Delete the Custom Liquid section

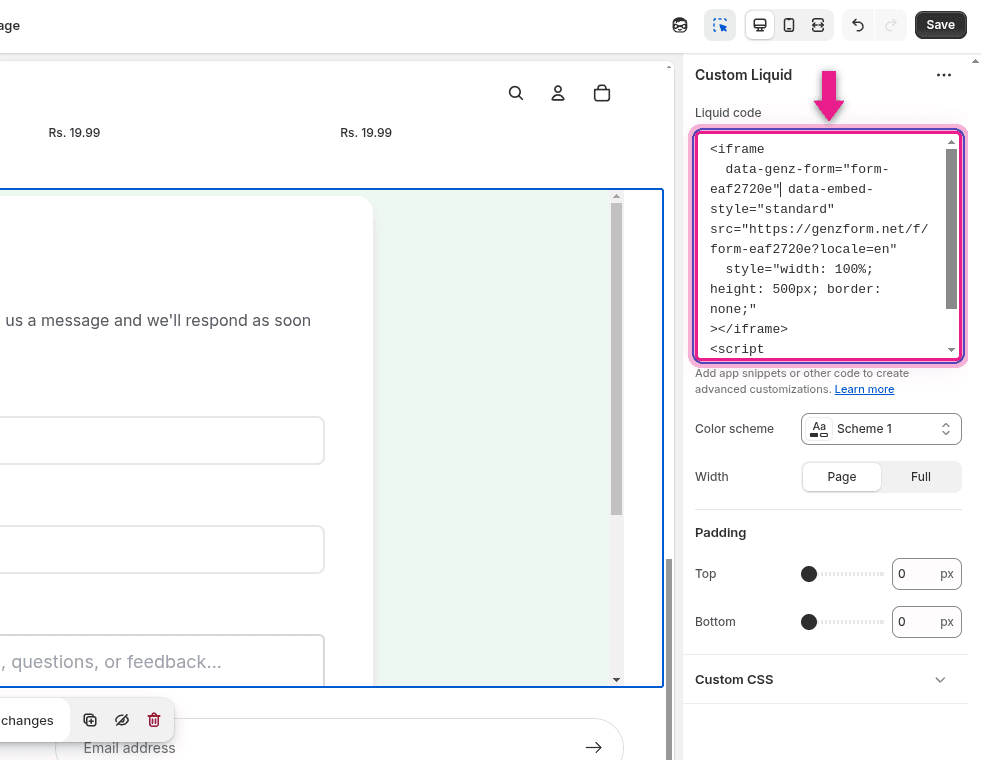[x=153, y=720]
